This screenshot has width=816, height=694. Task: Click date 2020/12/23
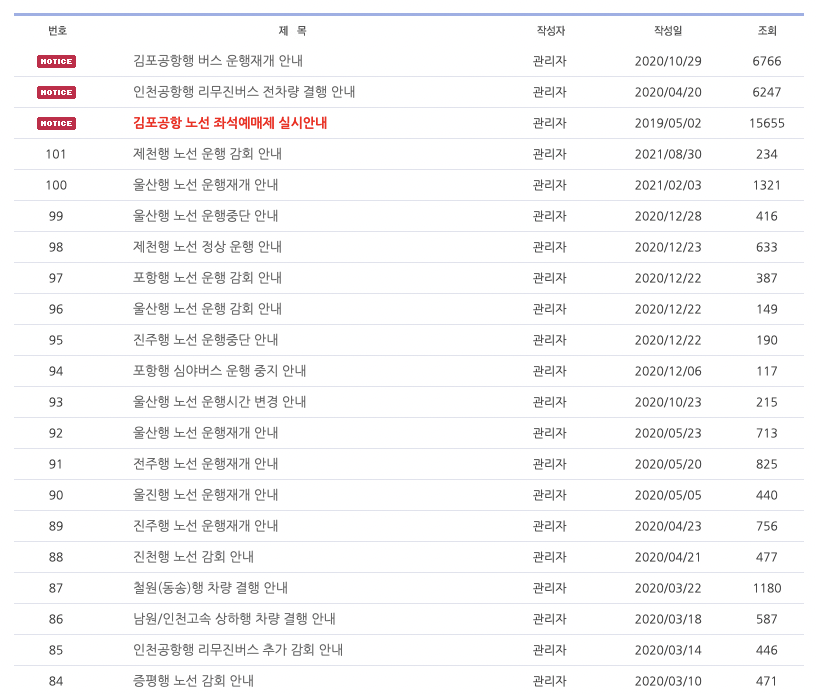[668, 247]
